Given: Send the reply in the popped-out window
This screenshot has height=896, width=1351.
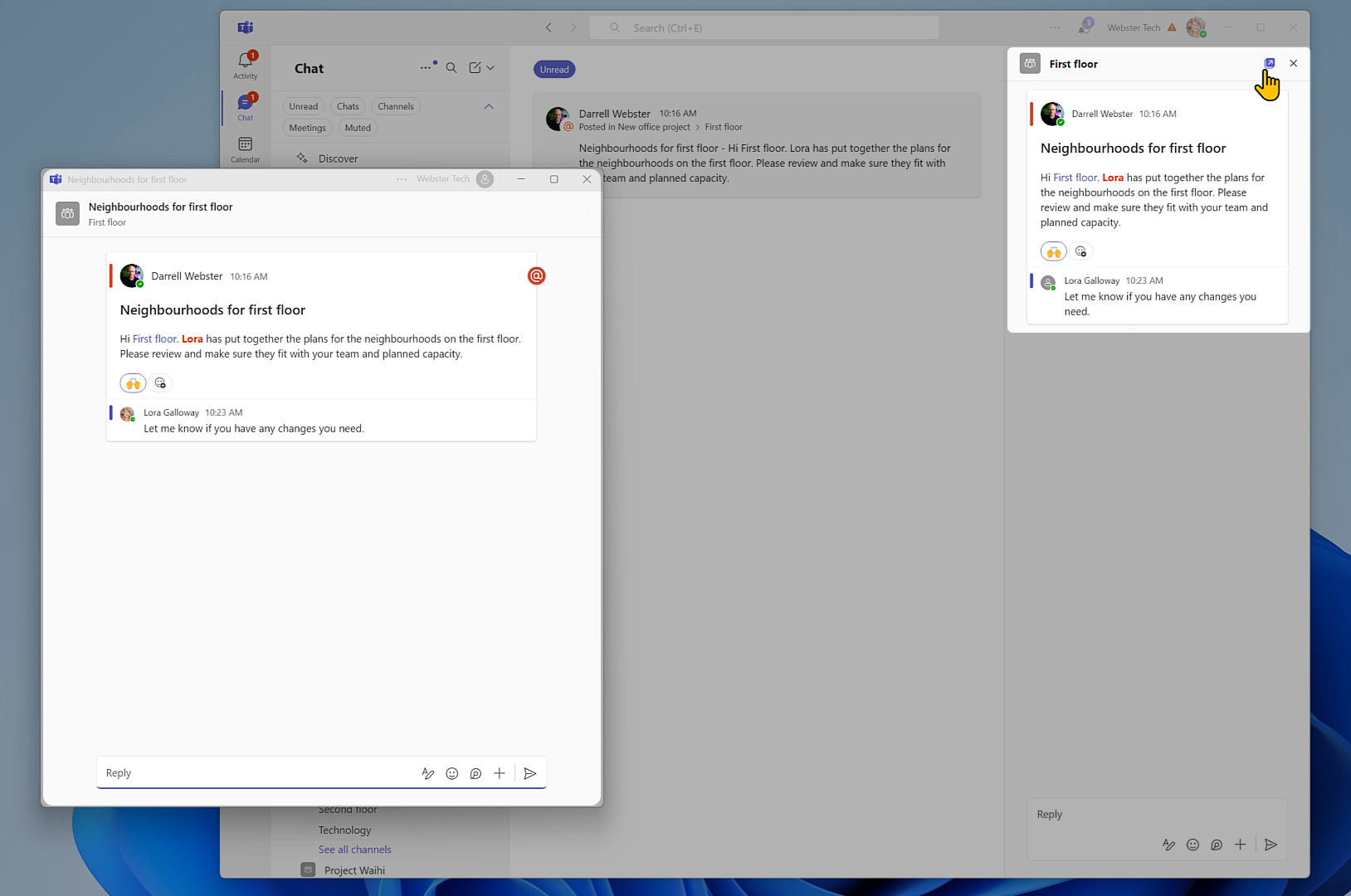Looking at the screenshot, I should click(530, 772).
